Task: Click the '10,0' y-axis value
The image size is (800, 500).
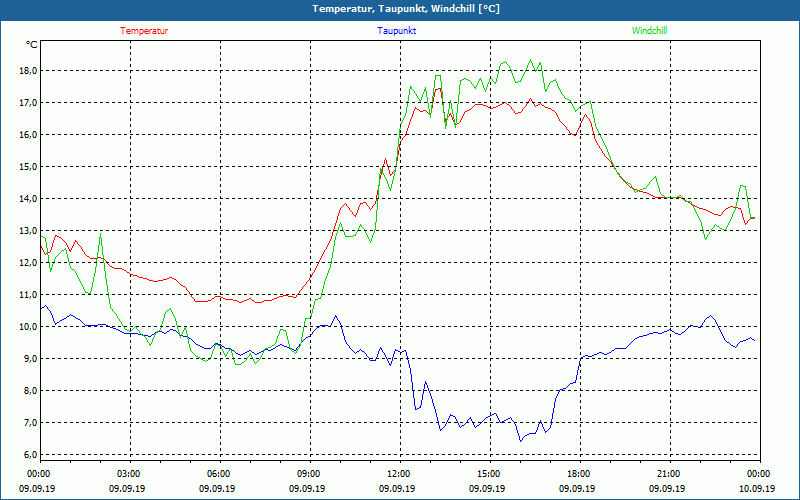Action: click(29, 327)
